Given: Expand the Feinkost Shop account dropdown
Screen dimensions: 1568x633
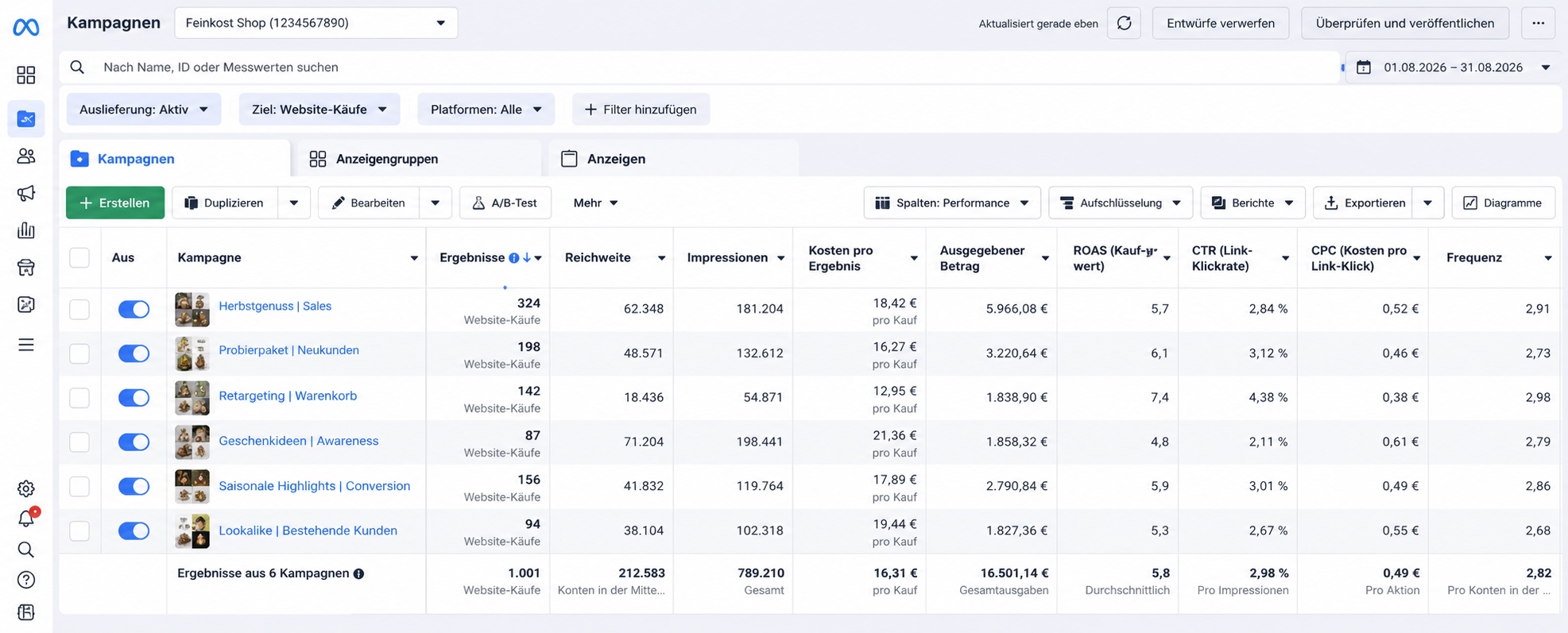Looking at the screenshot, I should click(x=316, y=23).
